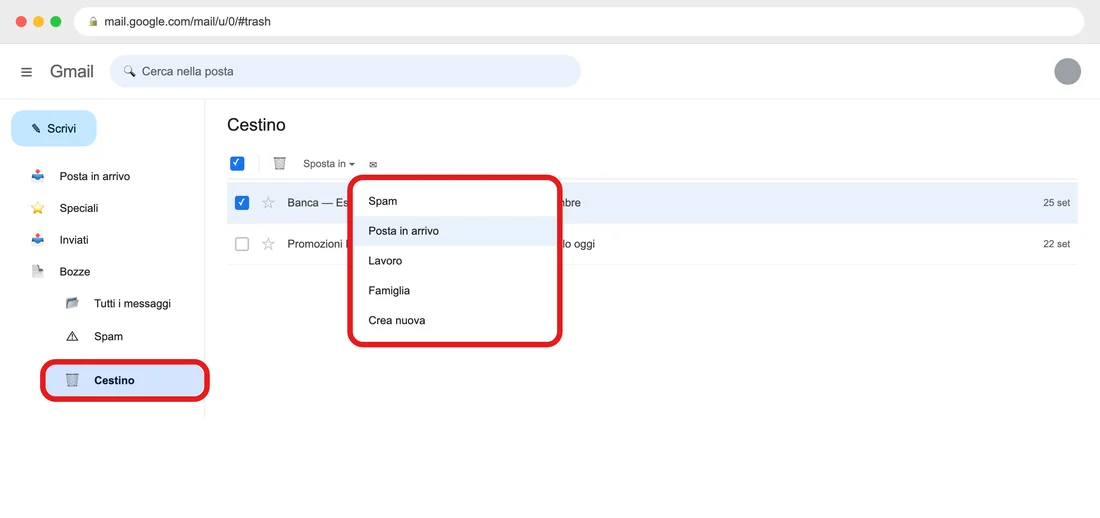Click the trash icon in toolbar
This screenshot has height=518, width=1100.
[279, 164]
